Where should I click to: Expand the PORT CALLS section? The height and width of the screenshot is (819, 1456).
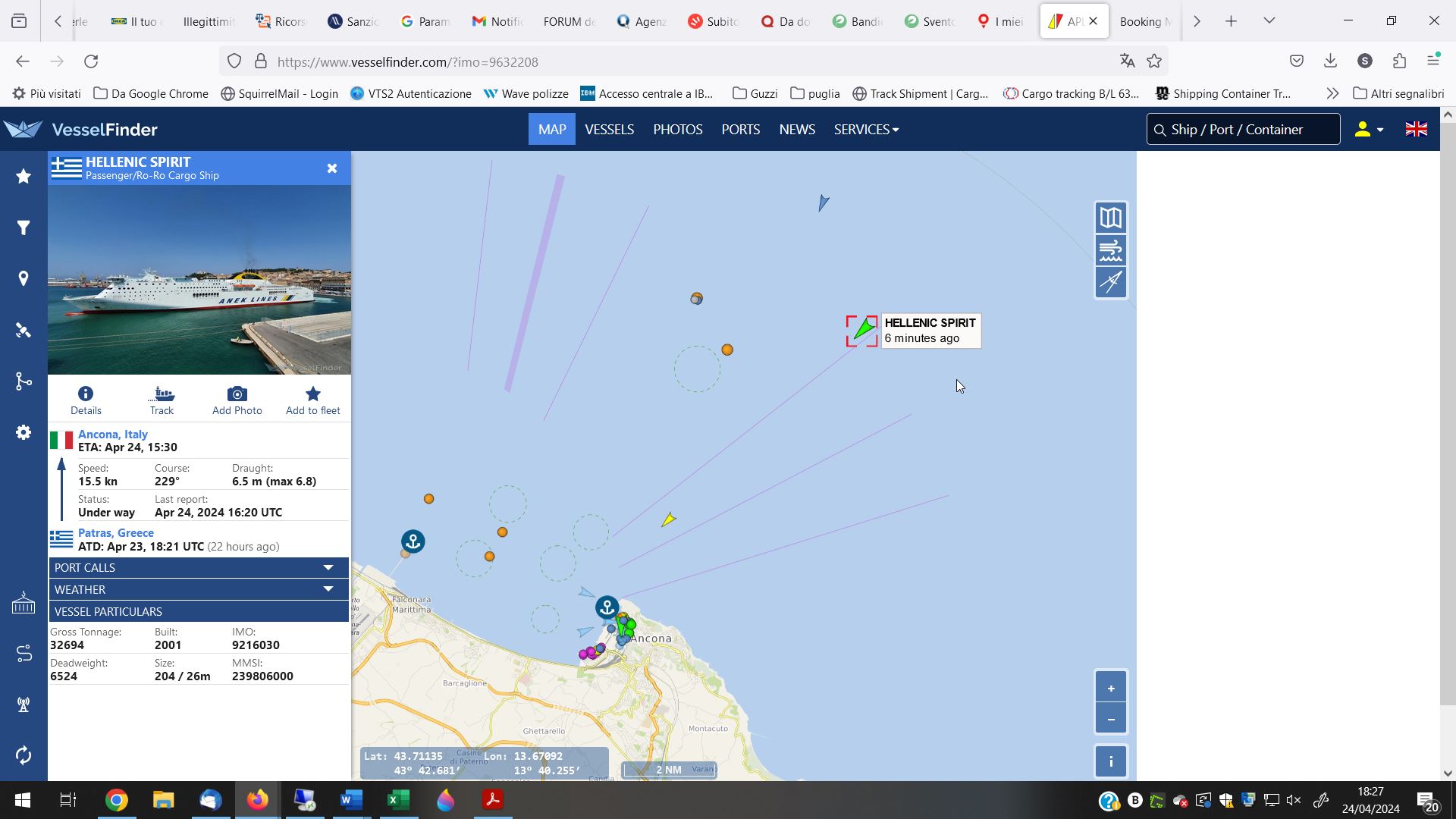pyautogui.click(x=199, y=567)
